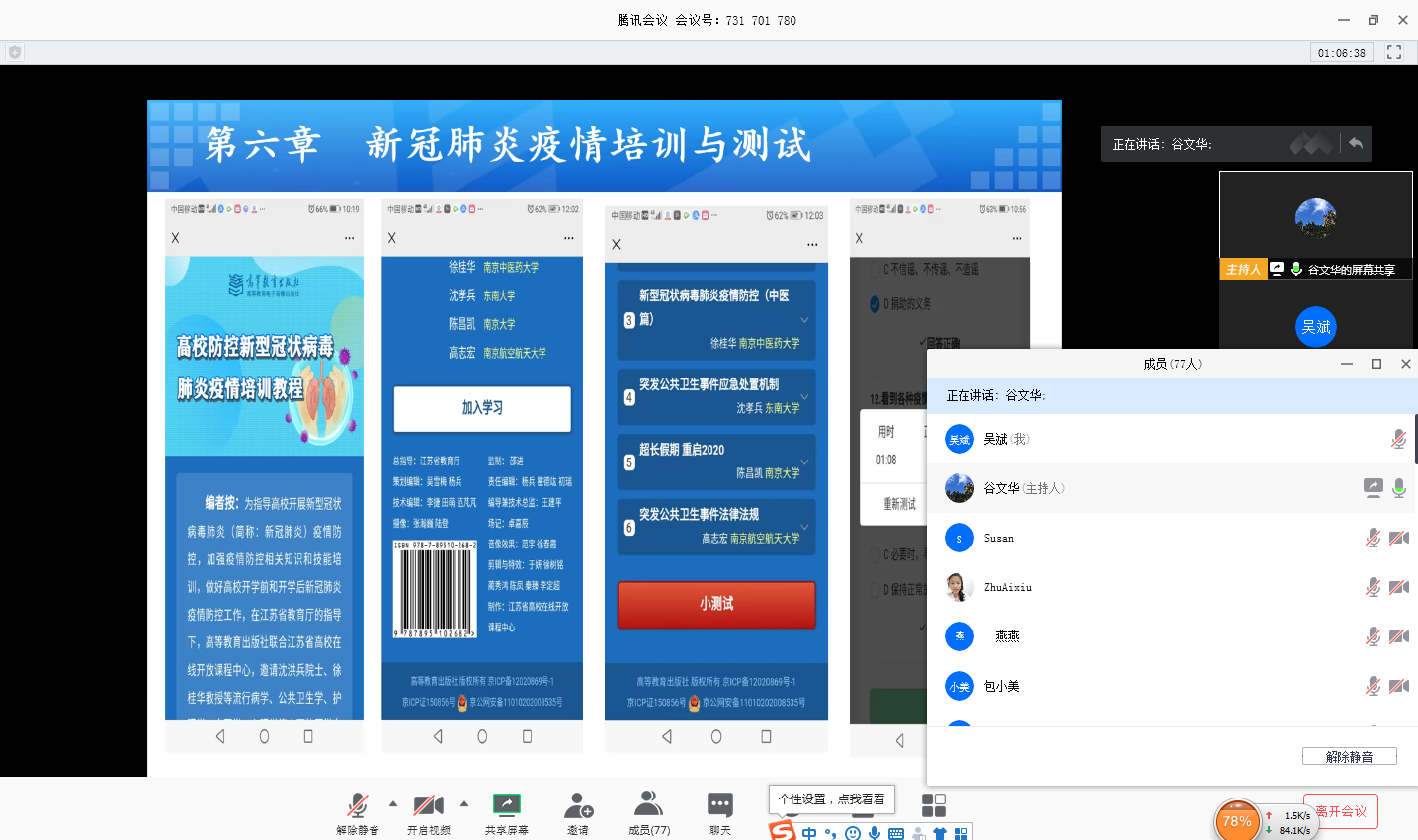
Task: Click the 邀请 invite icon
Action: pyautogui.click(x=577, y=805)
